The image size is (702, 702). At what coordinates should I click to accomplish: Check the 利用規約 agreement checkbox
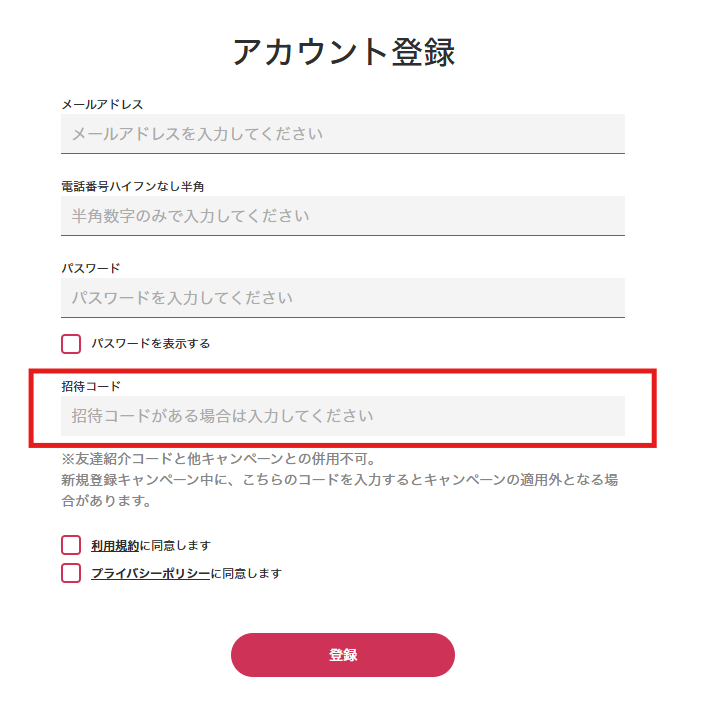tap(71, 545)
